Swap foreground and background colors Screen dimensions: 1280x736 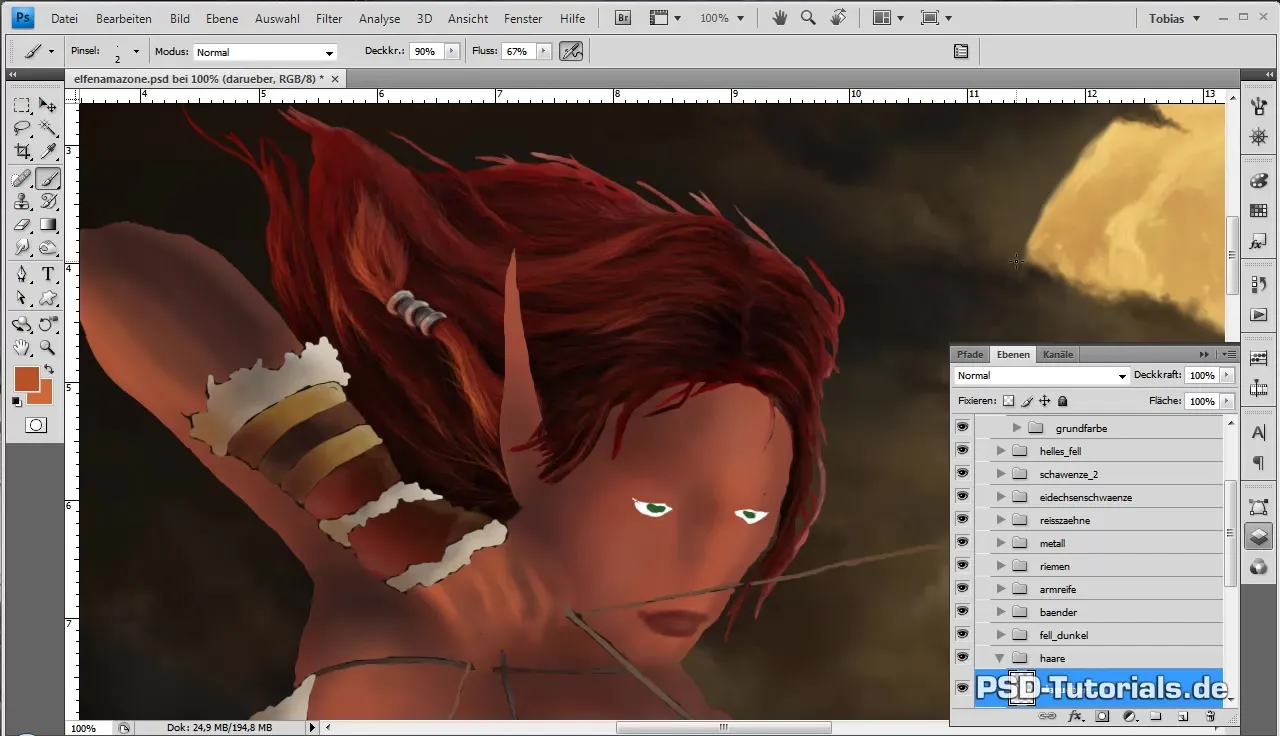[x=49, y=370]
